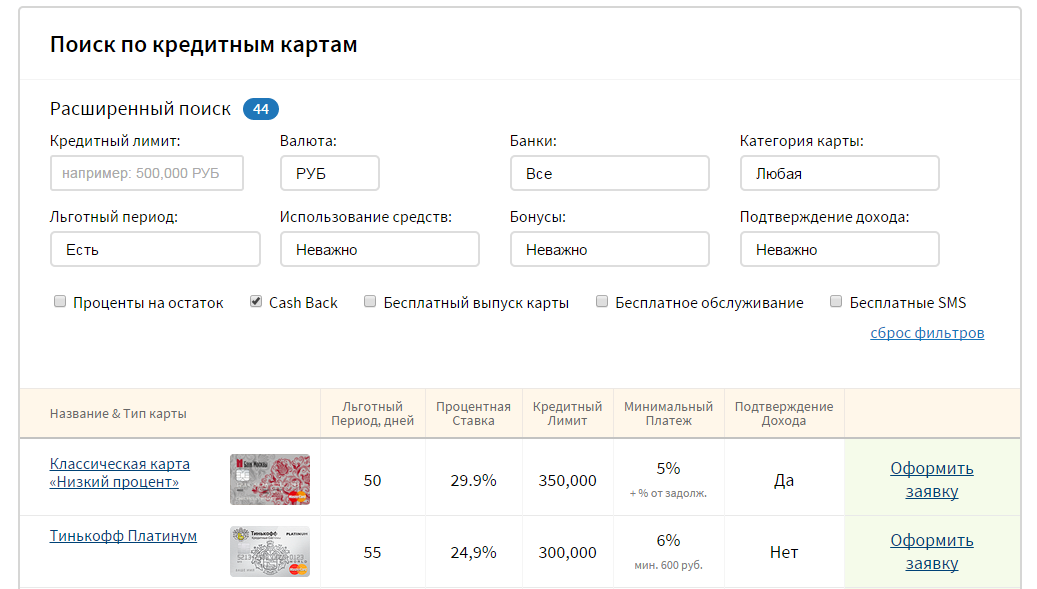1037x589 pixels.
Task: Tick the Бесплатный выпуск карты checkbox
Action: pos(370,301)
